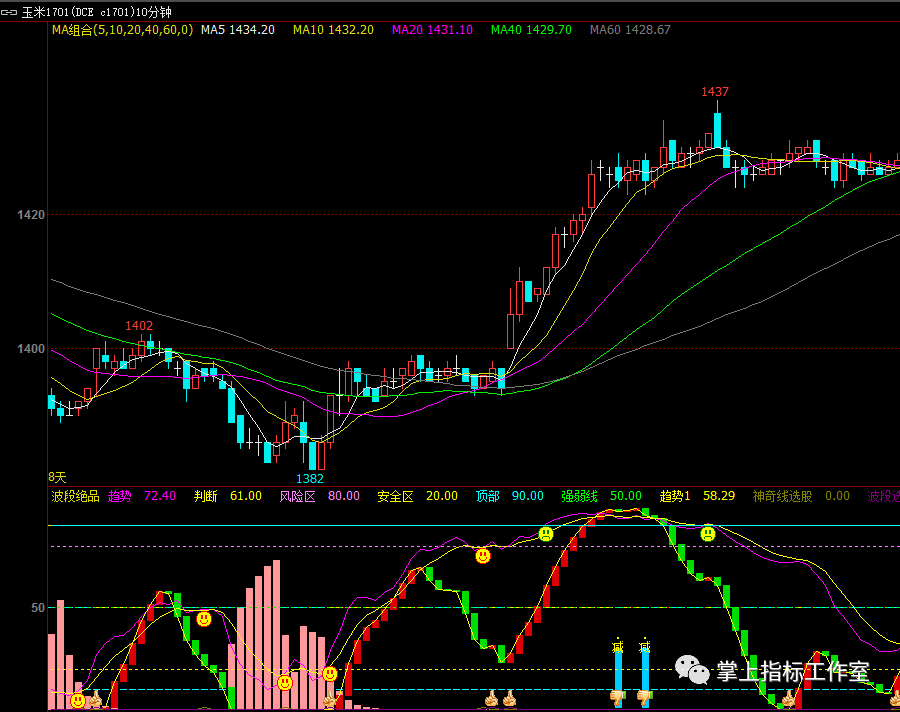Click the 安全区 20.00 indicator value
Viewport: 900px width, 712px height.
[x=418, y=496]
